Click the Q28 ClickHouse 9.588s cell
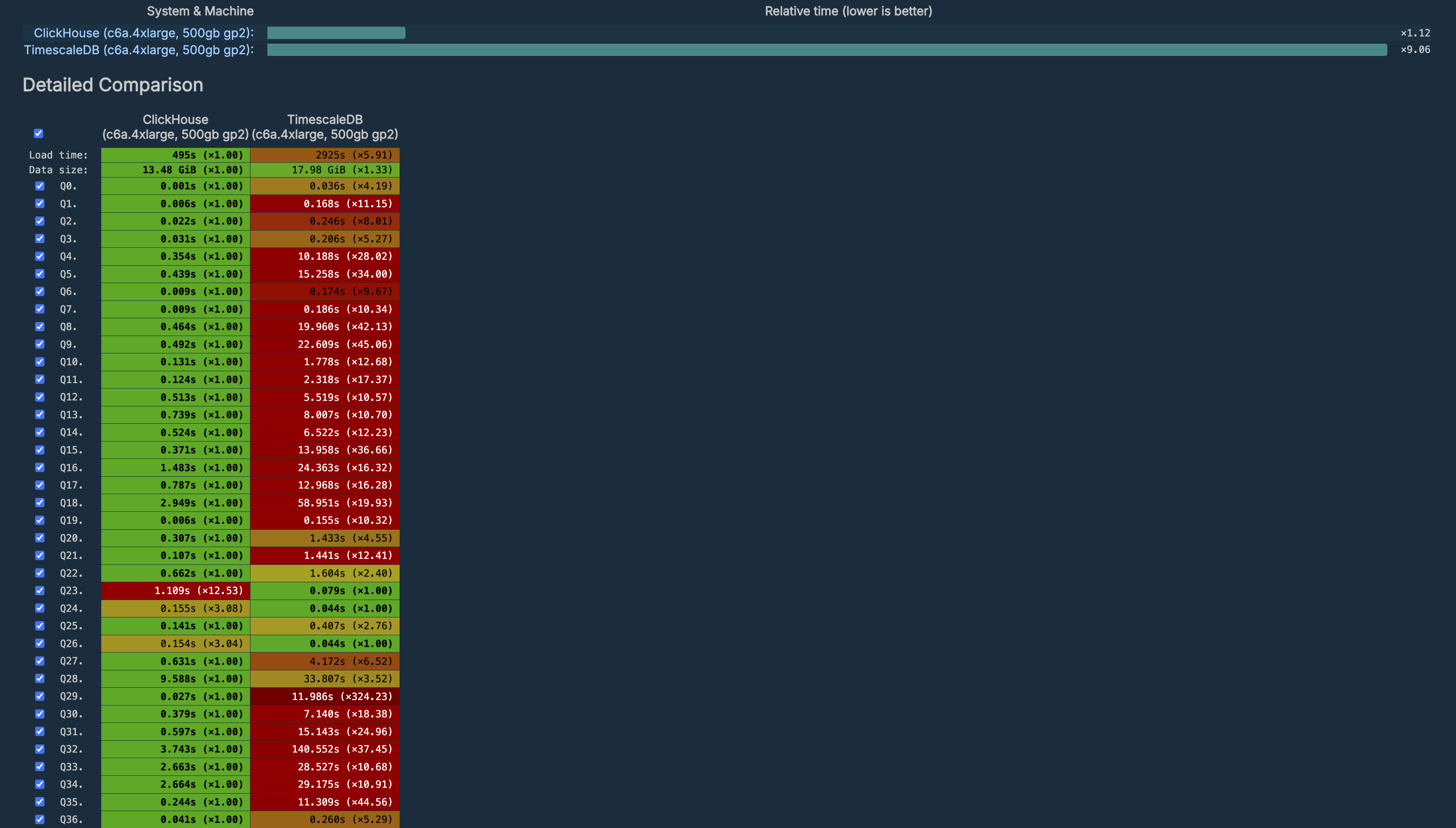This screenshot has height=828, width=1456. coord(176,679)
